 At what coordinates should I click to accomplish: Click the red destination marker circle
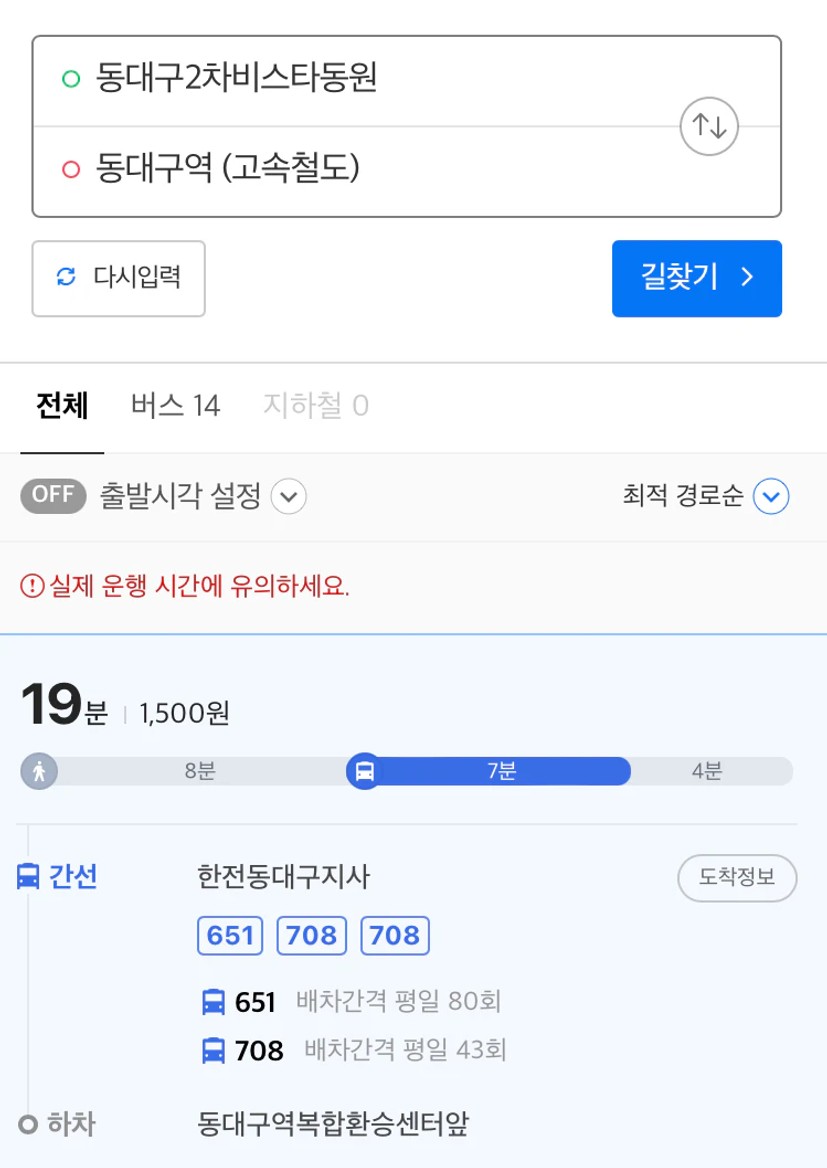tap(71, 169)
